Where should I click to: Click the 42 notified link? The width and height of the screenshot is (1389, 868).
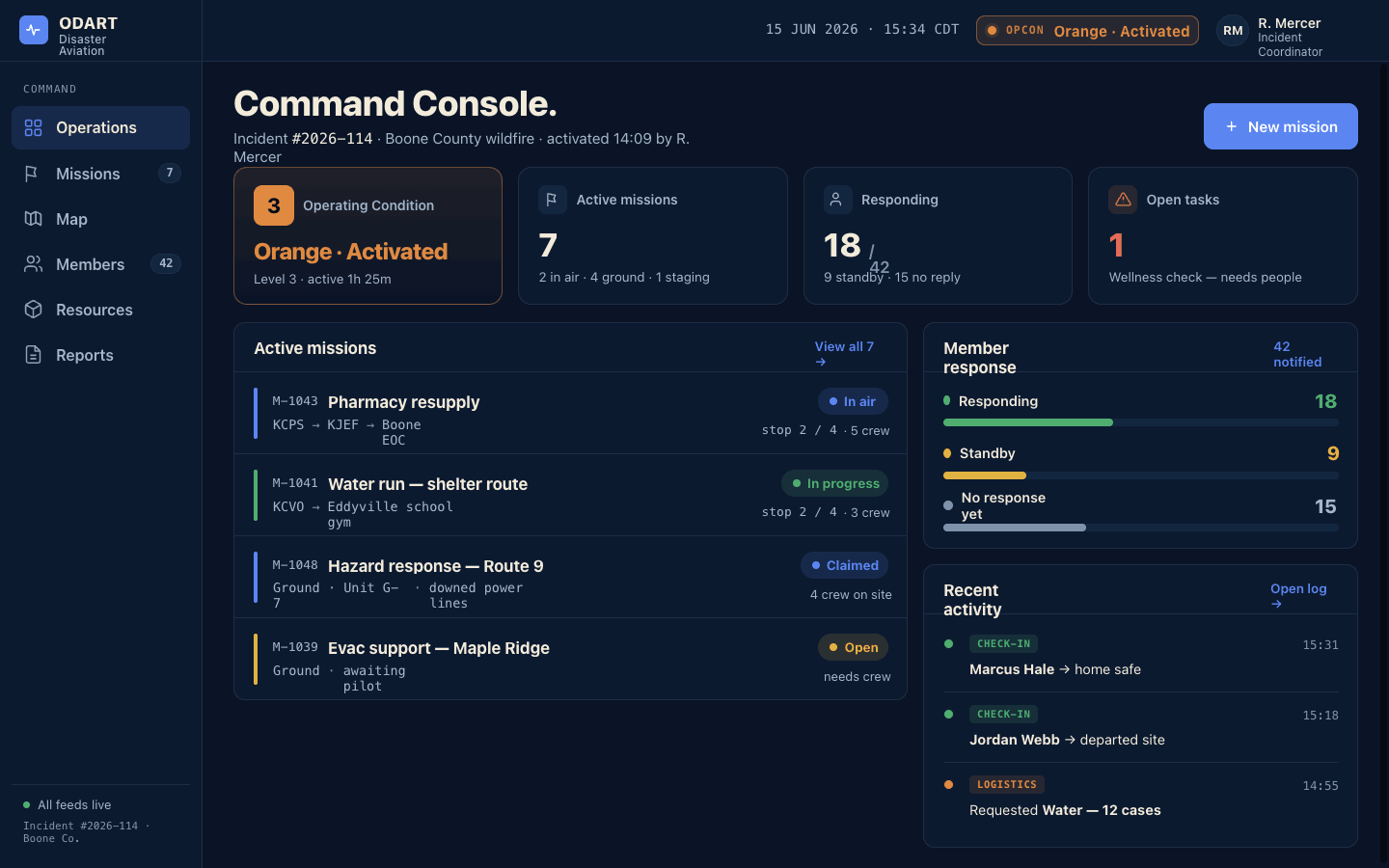(x=1297, y=354)
